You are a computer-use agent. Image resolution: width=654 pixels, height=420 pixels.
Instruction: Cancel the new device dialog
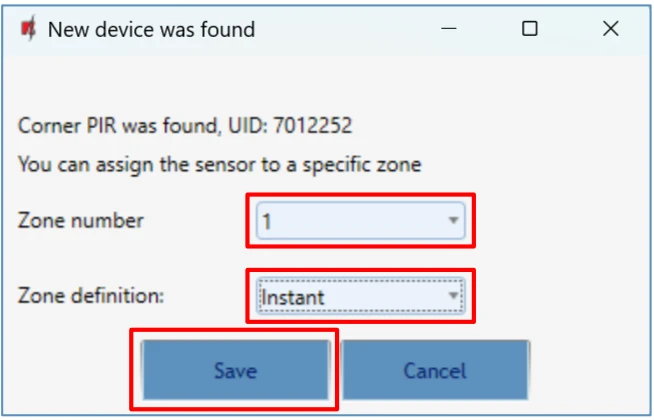point(435,371)
